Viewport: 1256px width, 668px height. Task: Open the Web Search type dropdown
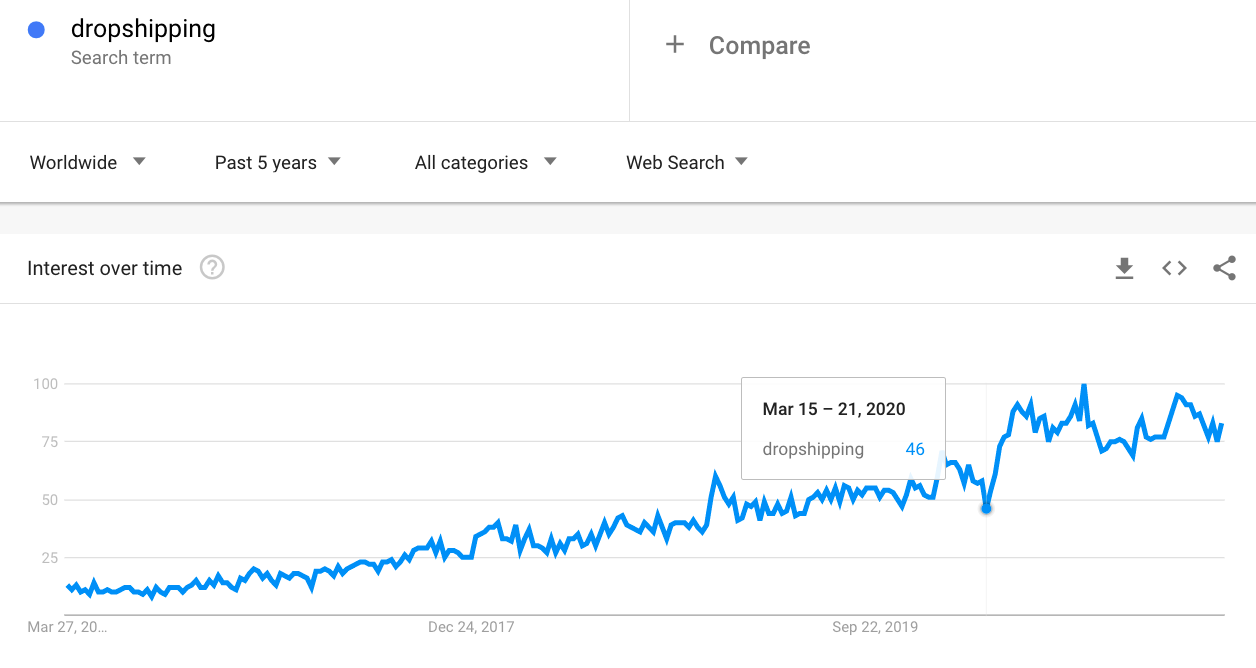(686, 162)
